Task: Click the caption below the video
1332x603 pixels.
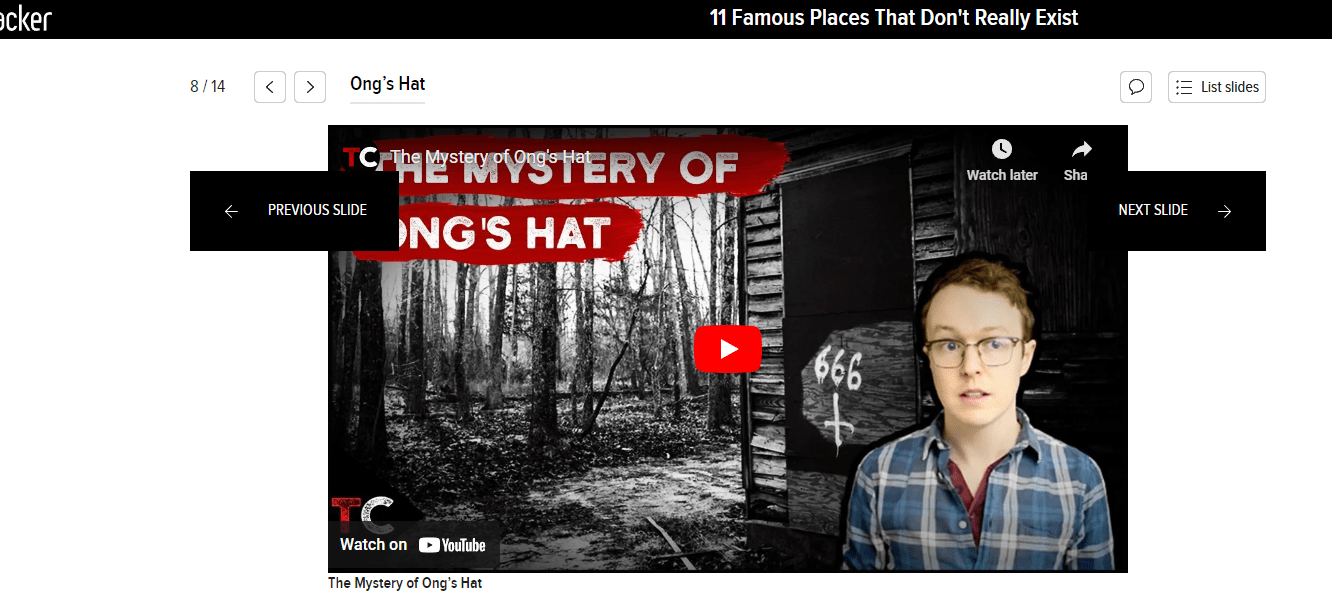Action: 405,583
